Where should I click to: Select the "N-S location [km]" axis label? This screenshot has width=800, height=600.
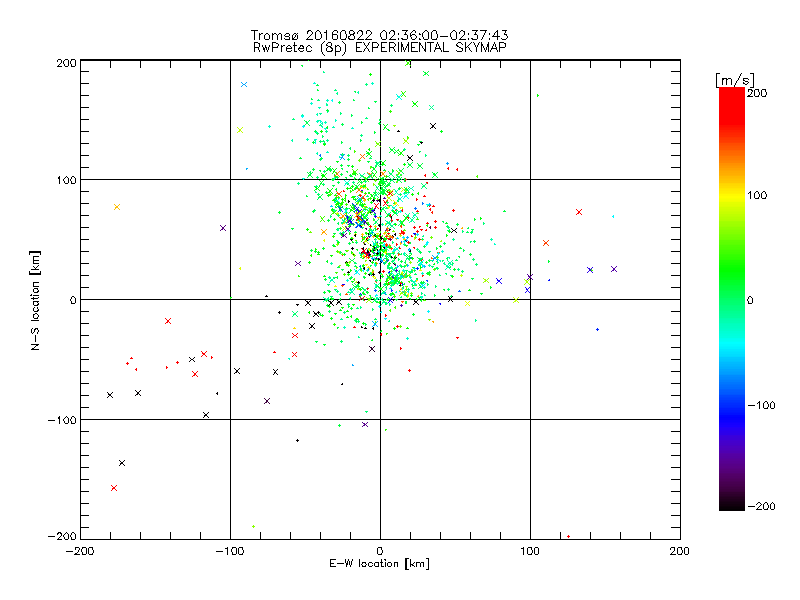pos(35,301)
